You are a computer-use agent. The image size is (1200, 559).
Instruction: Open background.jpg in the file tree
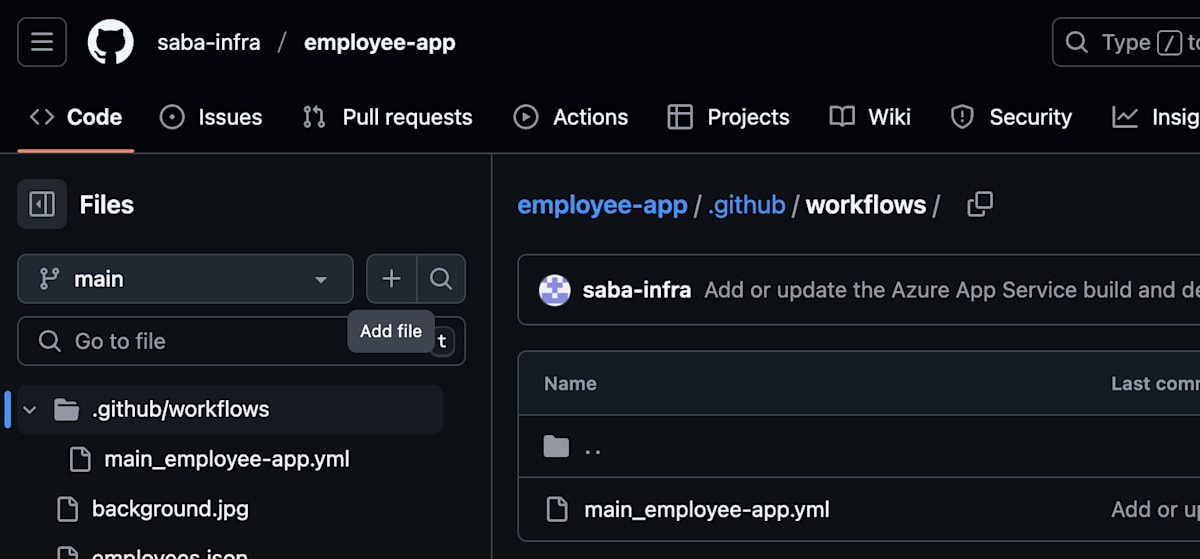pos(170,508)
